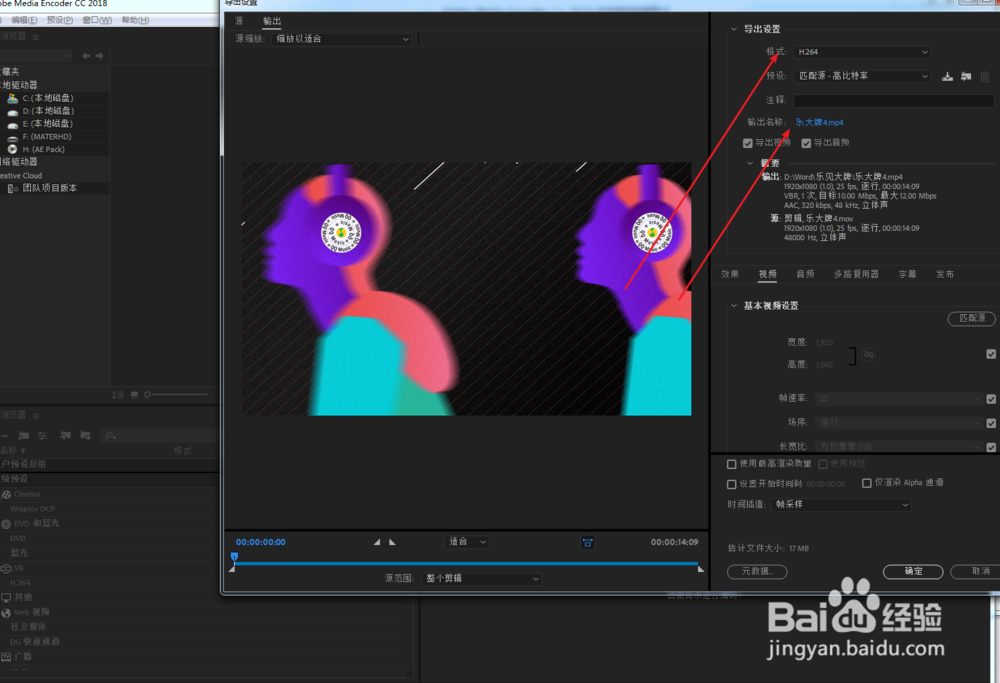
Task: Click the Cancel button
Action: pos(977,571)
